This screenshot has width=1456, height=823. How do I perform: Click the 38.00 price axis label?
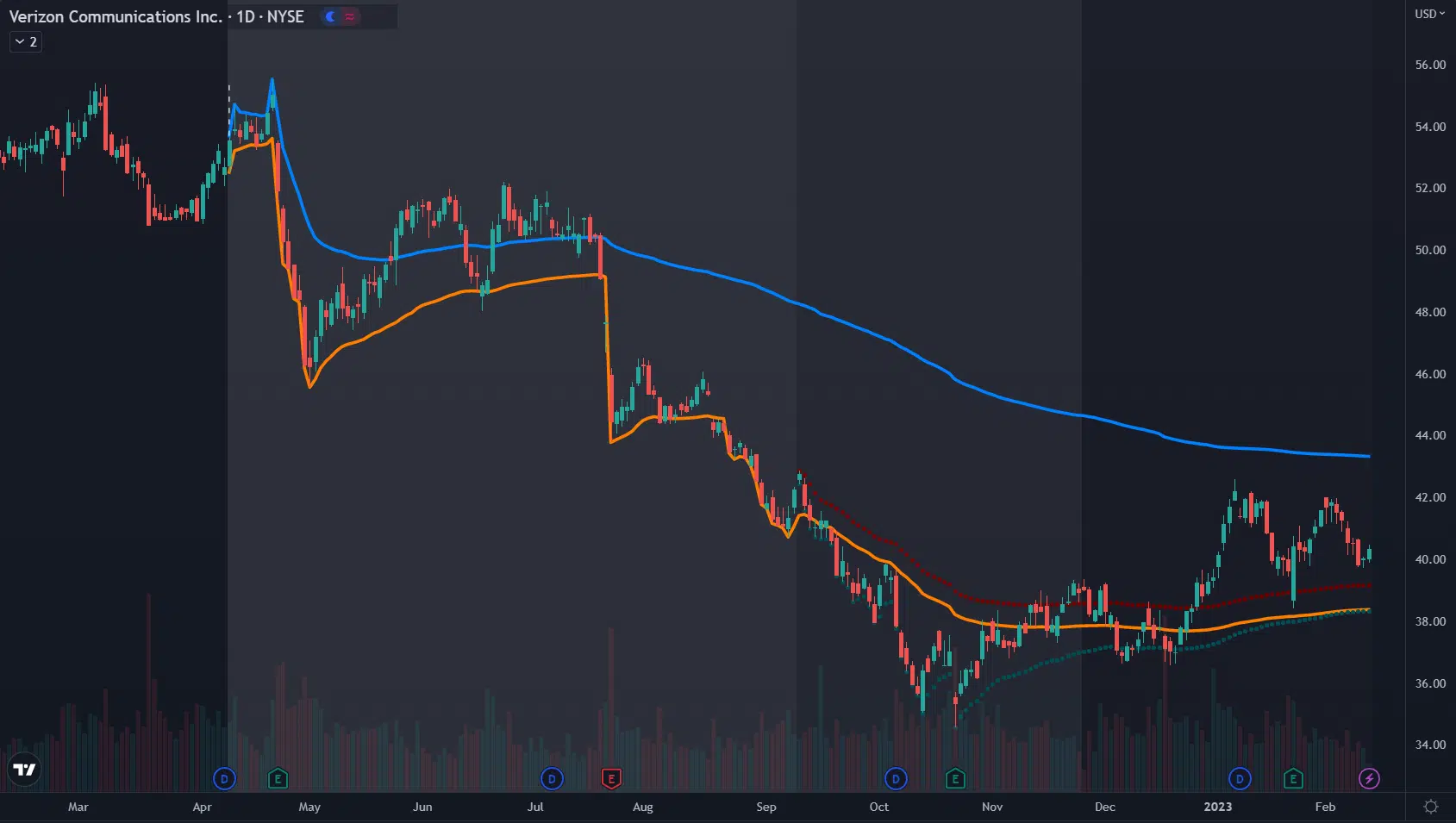(1430, 621)
